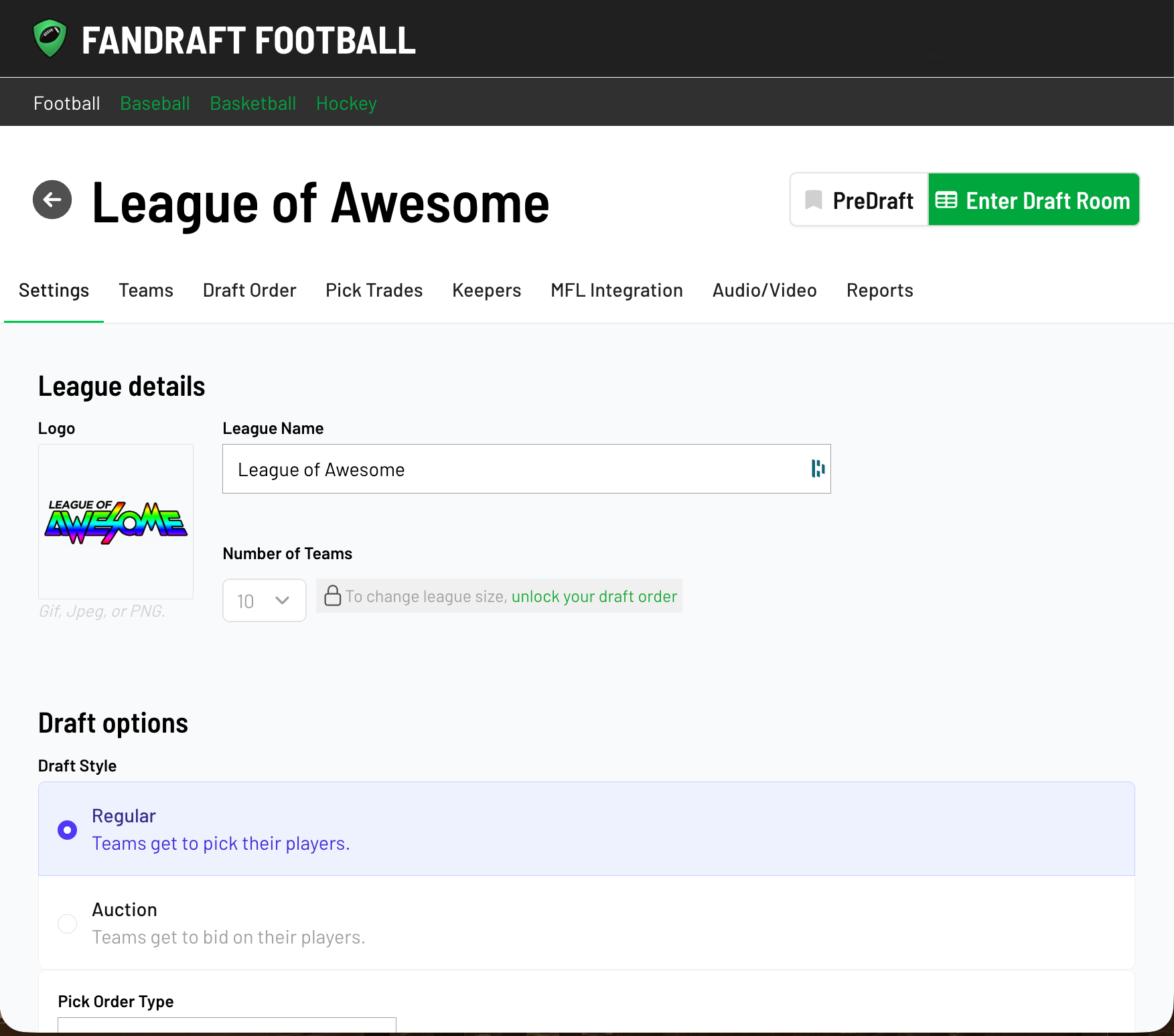Switch to the Audio/Video tab
The width and height of the screenshot is (1174, 1036).
click(x=765, y=291)
